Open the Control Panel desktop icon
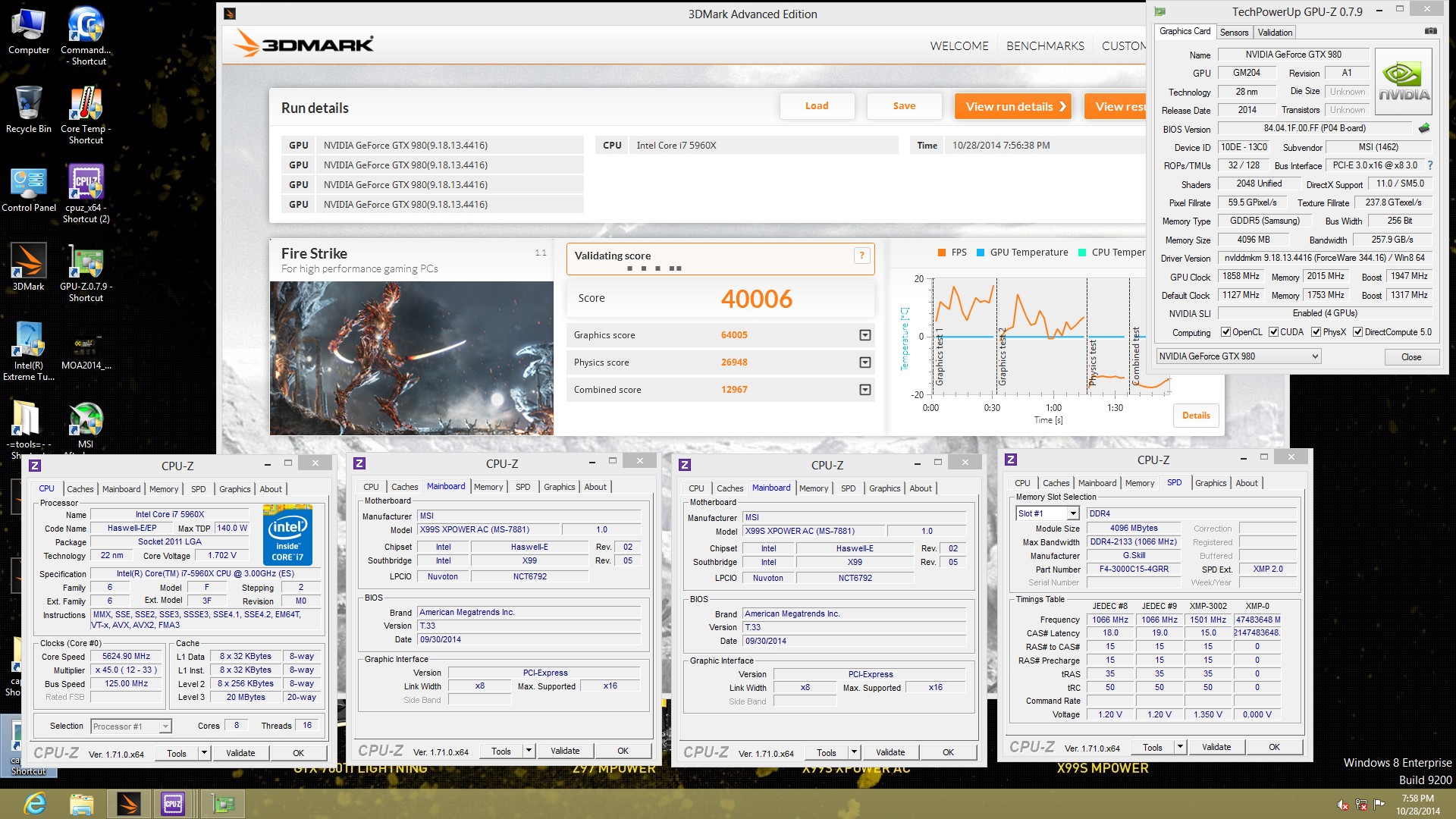 (29, 188)
